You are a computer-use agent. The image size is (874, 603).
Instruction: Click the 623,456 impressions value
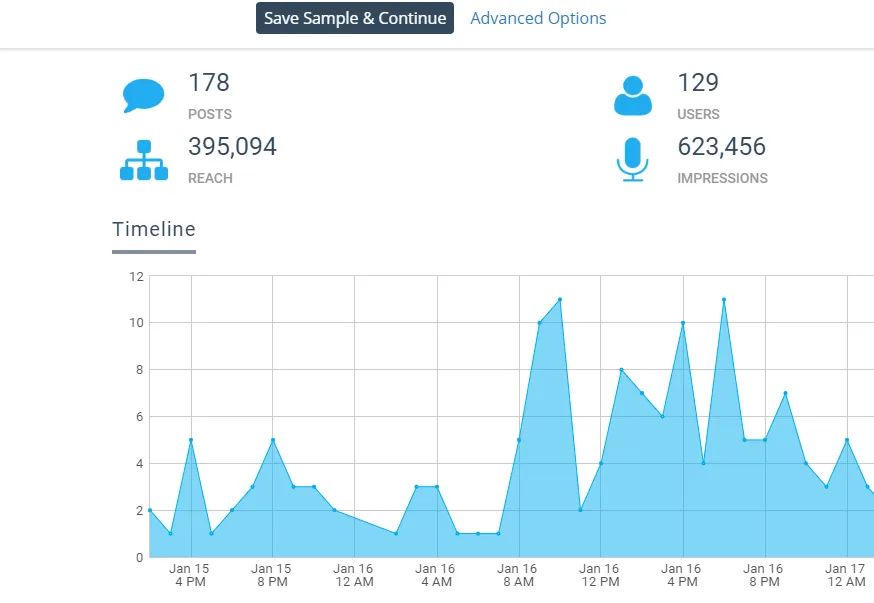722,147
